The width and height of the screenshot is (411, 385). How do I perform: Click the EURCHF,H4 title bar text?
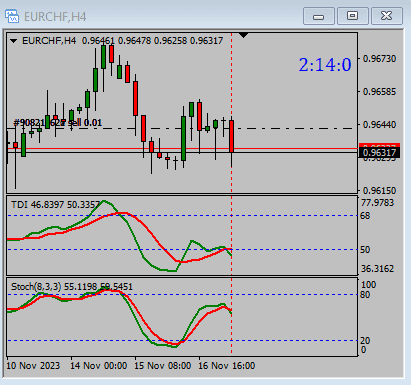coord(55,17)
